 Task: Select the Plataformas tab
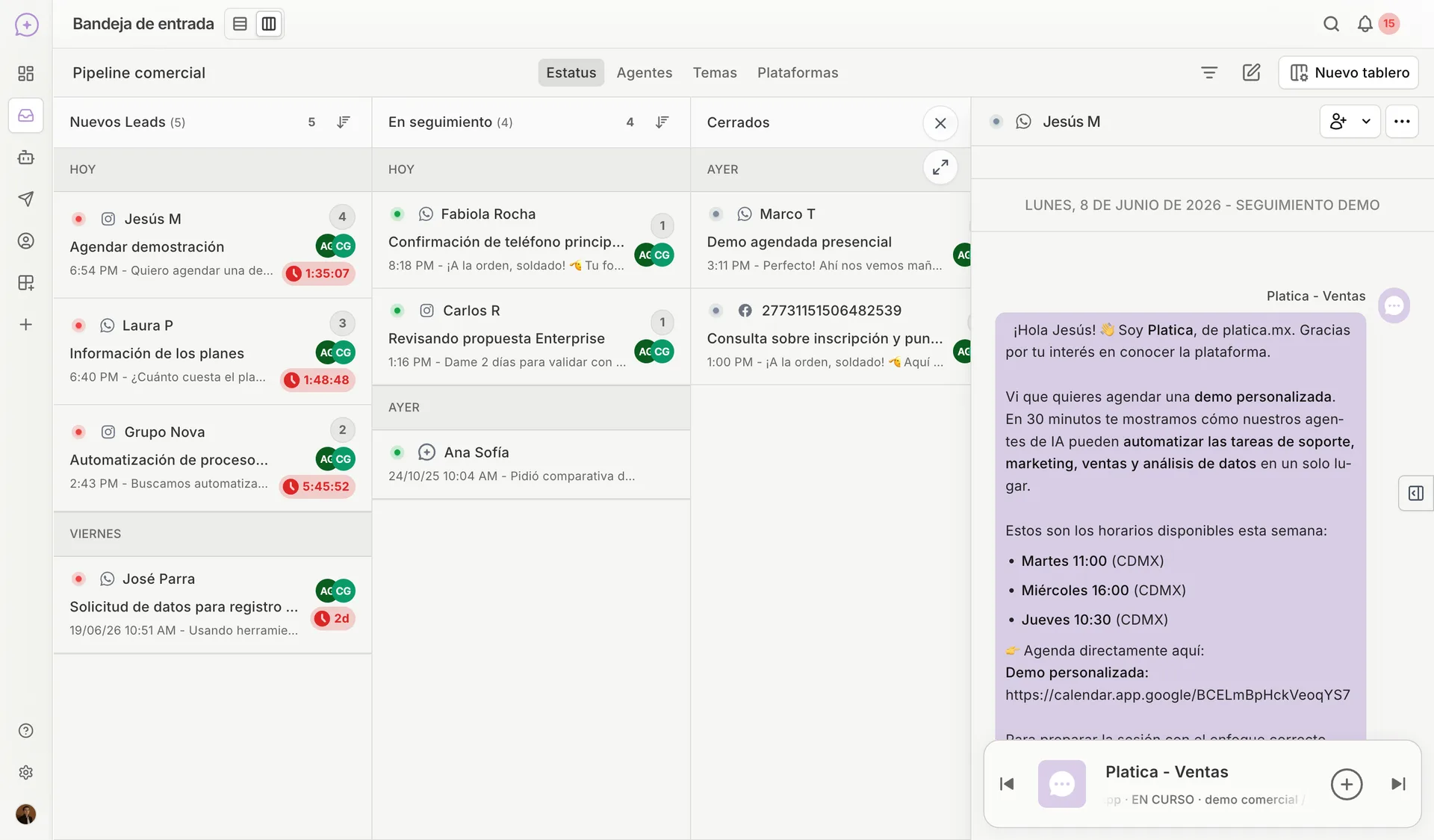tap(798, 72)
